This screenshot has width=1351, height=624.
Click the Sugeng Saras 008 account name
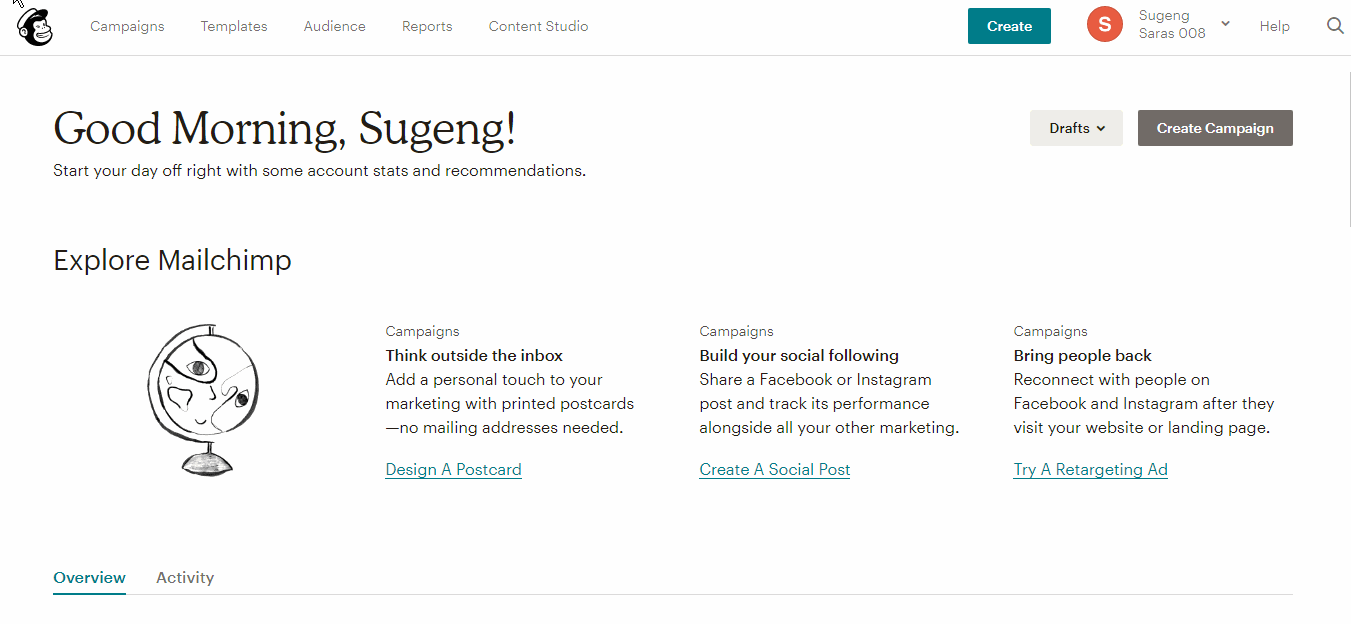tap(1172, 25)
